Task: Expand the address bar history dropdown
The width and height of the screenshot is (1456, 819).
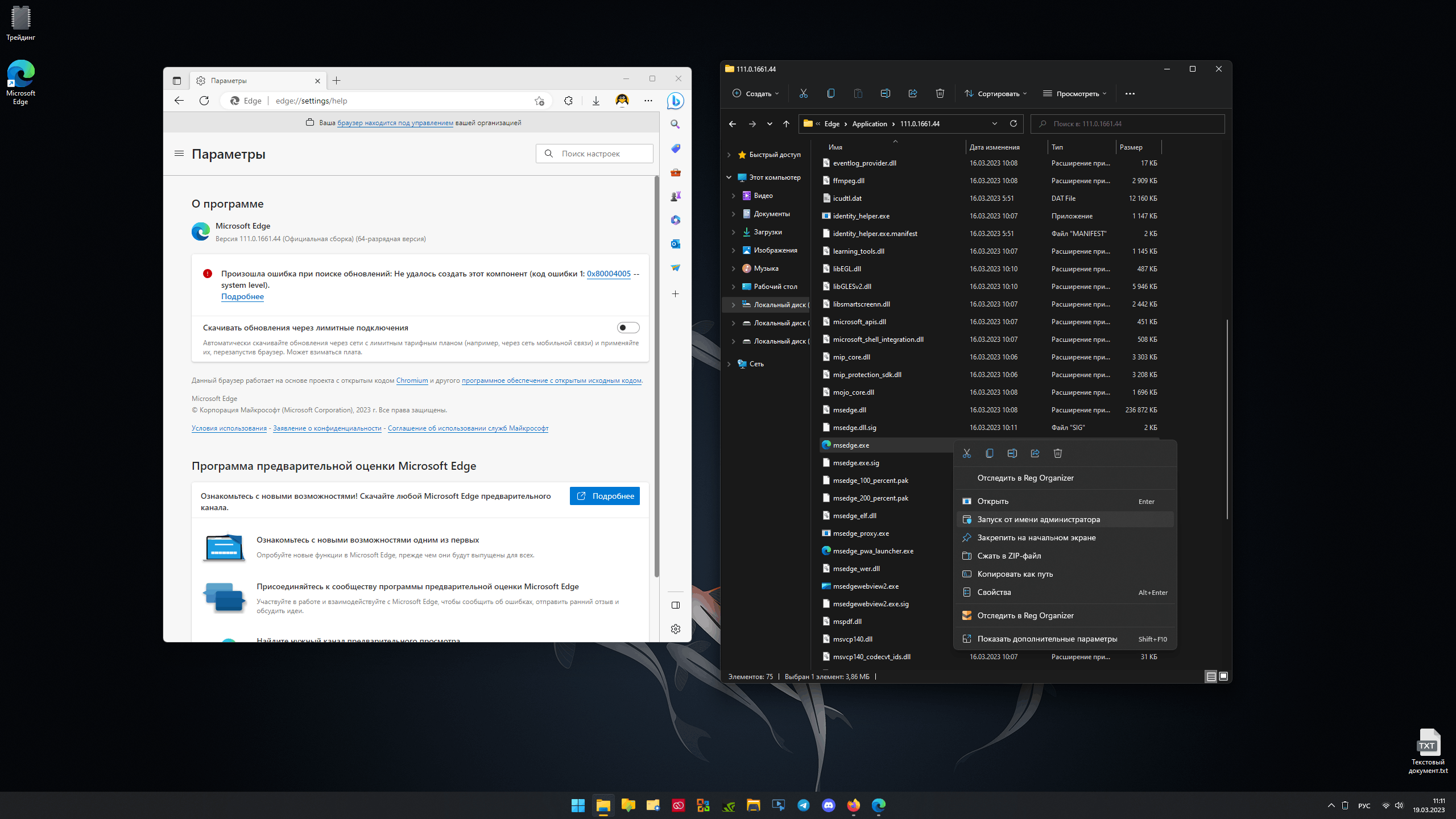Action: point(994,123)
